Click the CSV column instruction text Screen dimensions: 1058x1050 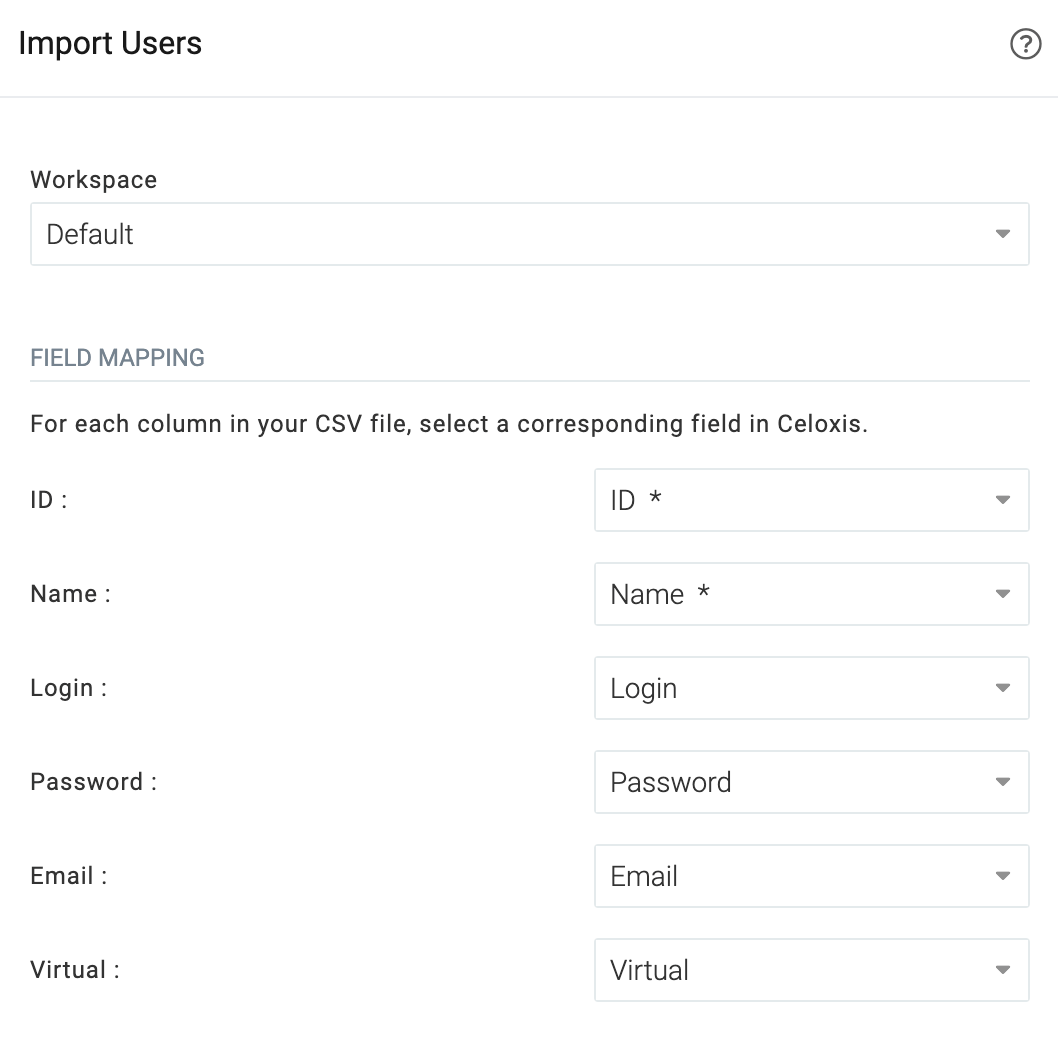pos(449,424)
